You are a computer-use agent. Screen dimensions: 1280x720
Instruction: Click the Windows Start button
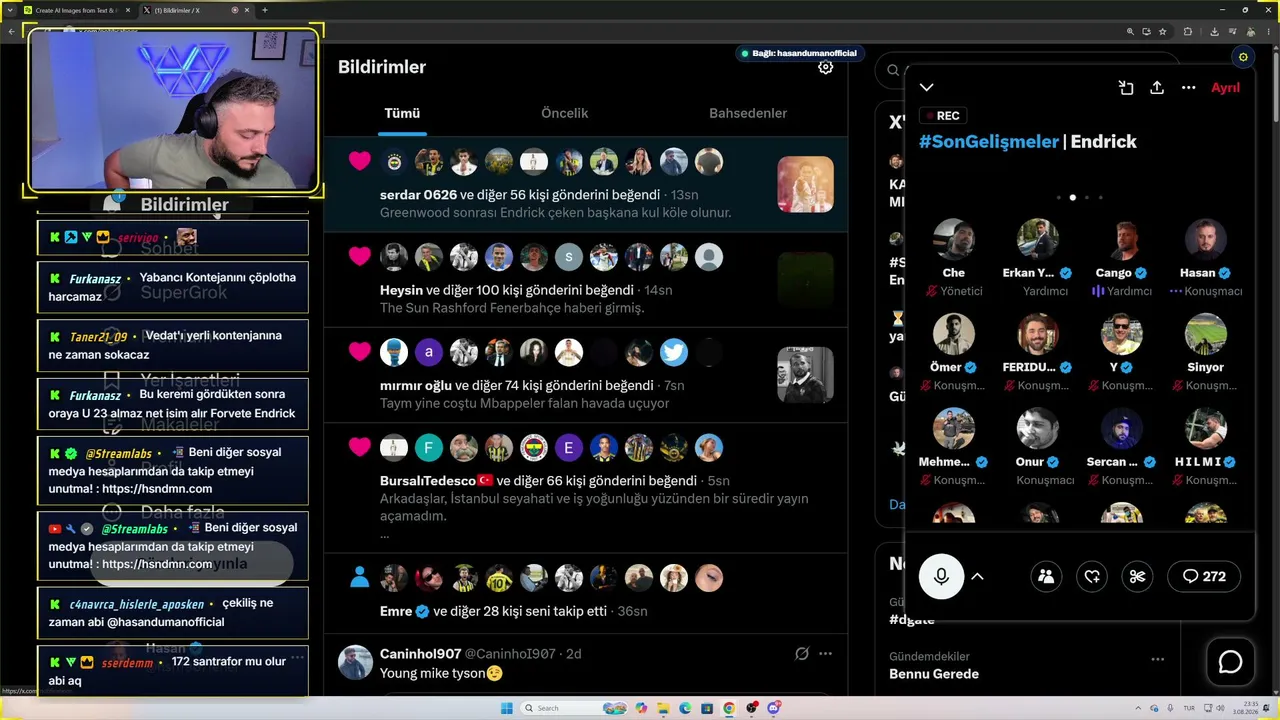pyautogui.click(x=507, y=708)
